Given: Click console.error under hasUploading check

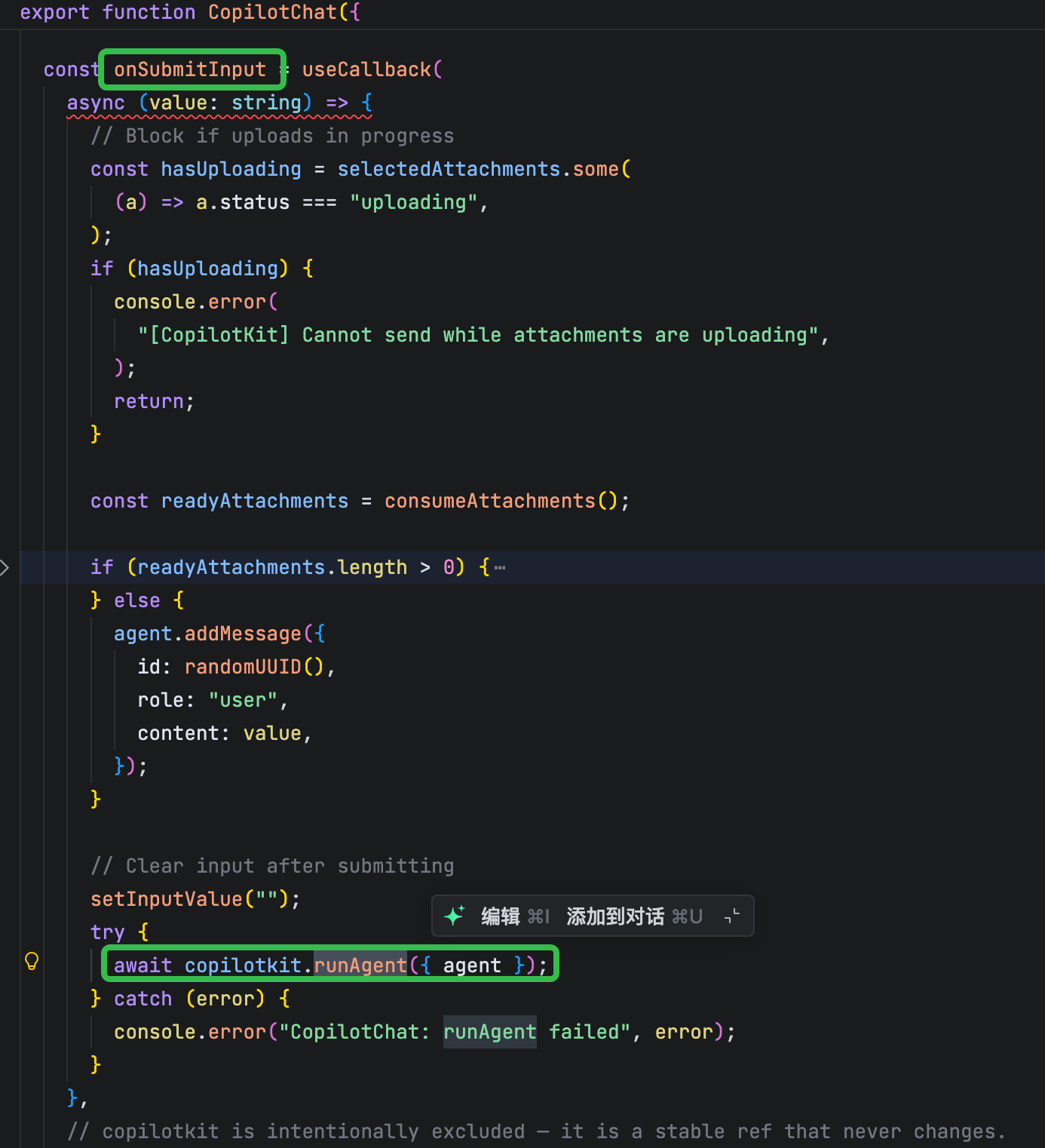Looking at the screenshot, I should (x=190, y=302).
